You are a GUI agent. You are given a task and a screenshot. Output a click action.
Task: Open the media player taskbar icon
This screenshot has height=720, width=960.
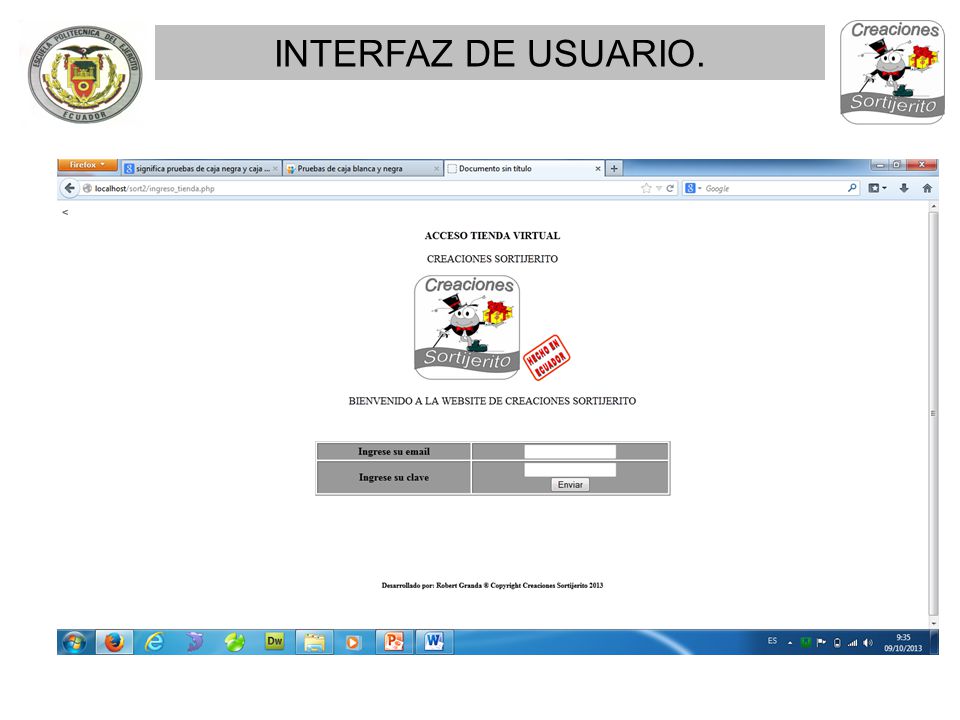(353, 642)
